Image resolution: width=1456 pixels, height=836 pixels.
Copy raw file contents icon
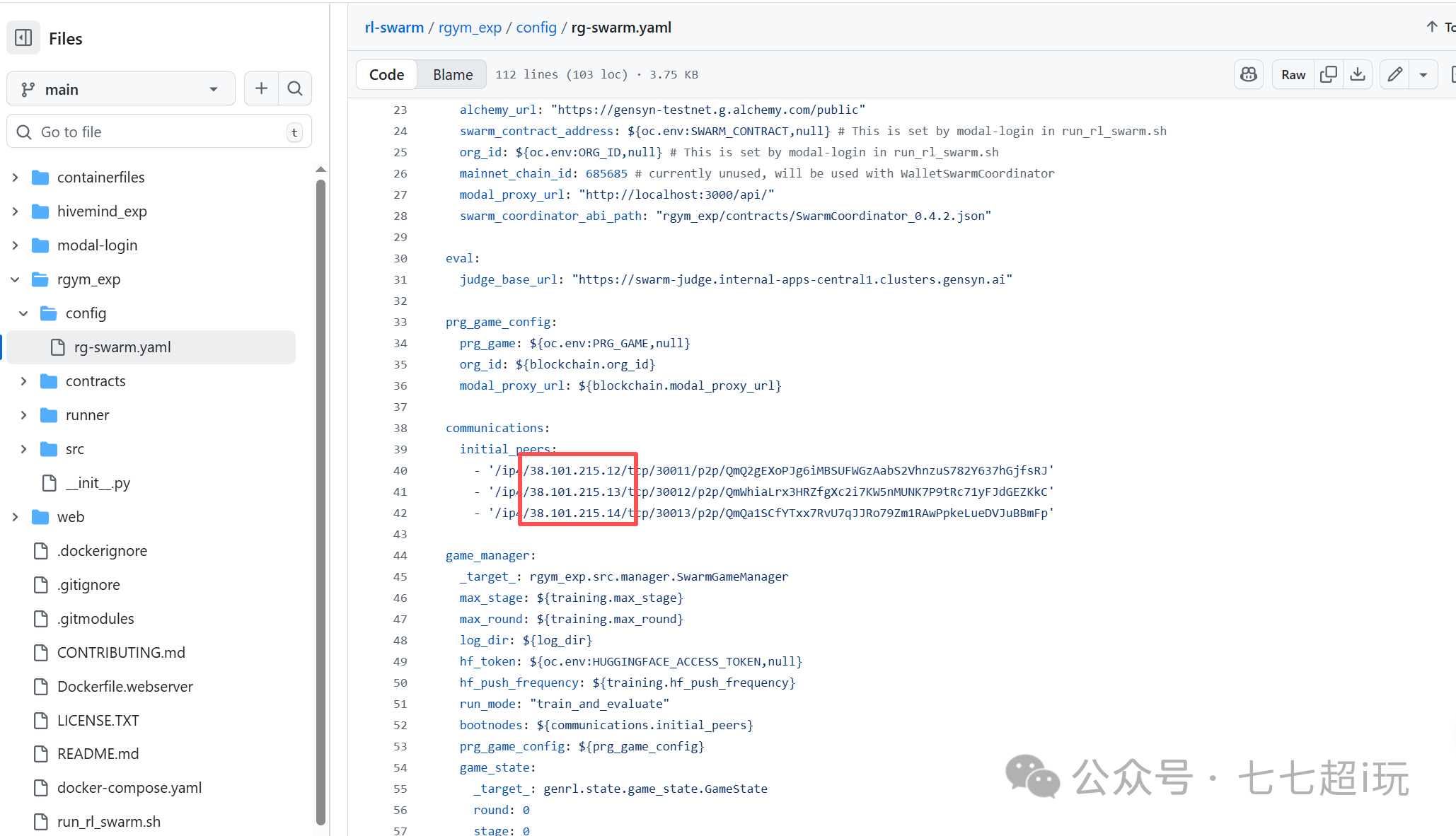[1328, 74]
